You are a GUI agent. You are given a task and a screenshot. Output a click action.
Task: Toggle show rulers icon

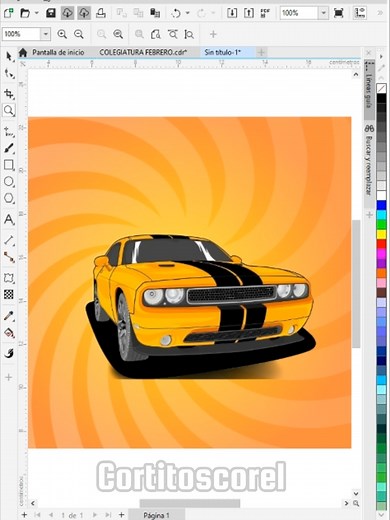360,13
